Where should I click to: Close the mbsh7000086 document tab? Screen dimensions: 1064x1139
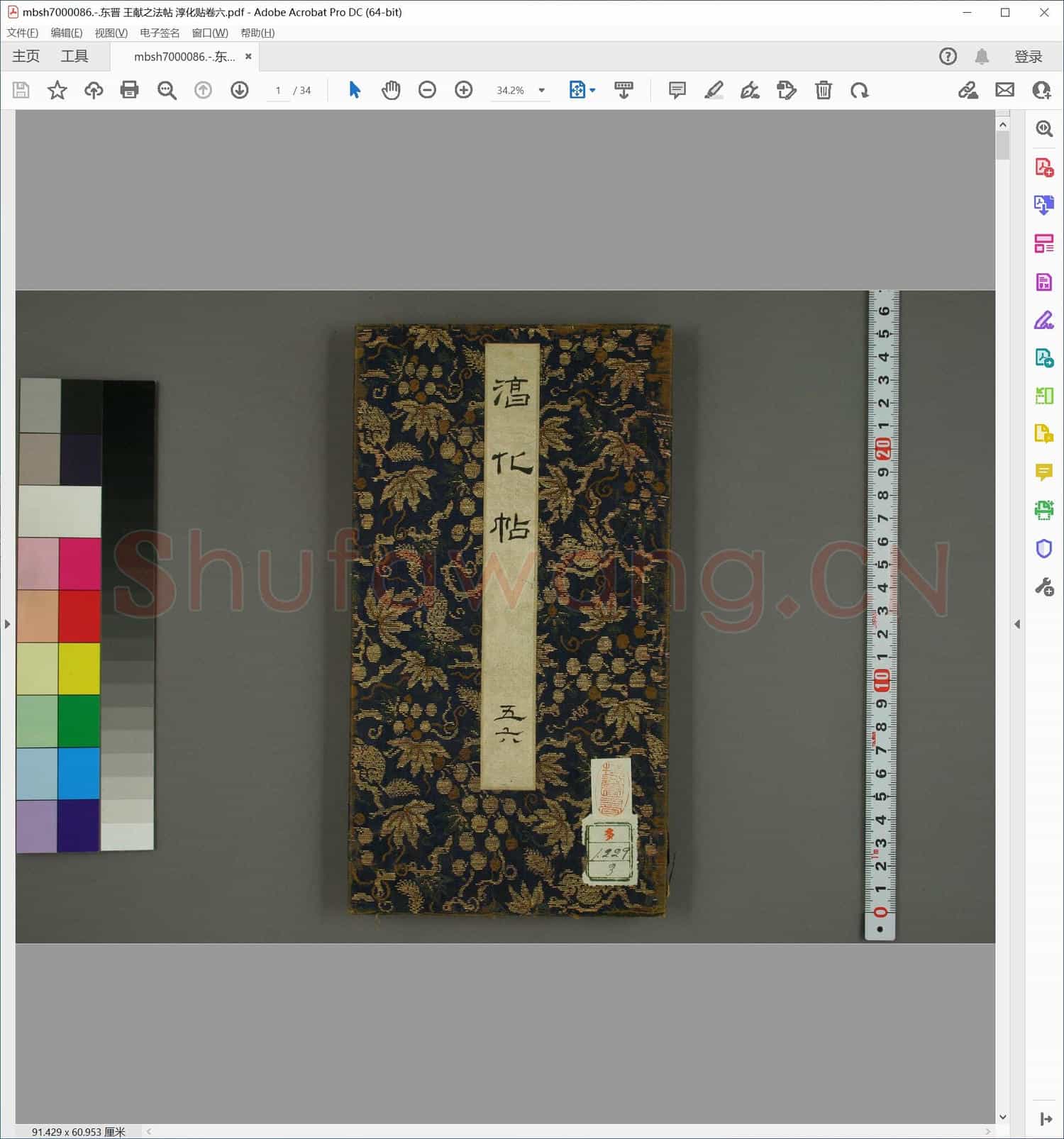pos(248,57)
